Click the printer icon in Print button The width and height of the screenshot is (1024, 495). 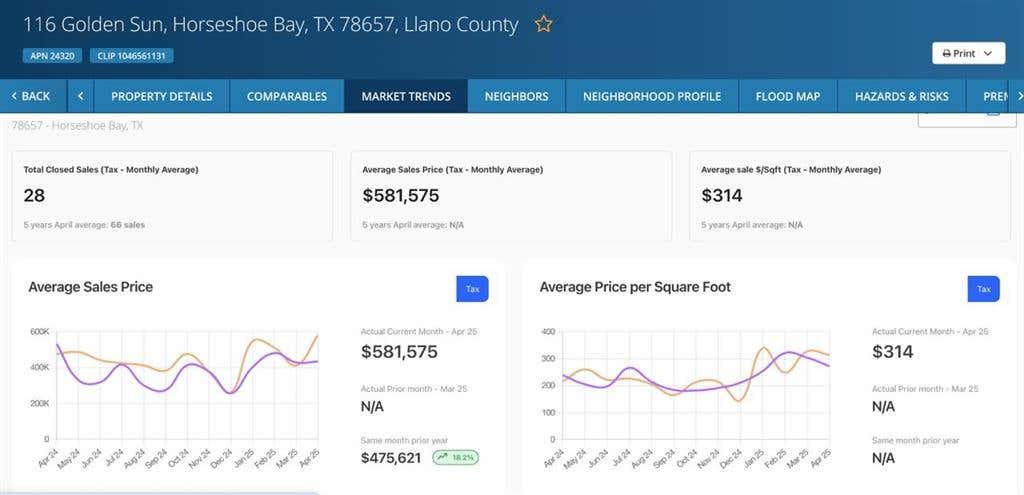click(x=947, y=54)
